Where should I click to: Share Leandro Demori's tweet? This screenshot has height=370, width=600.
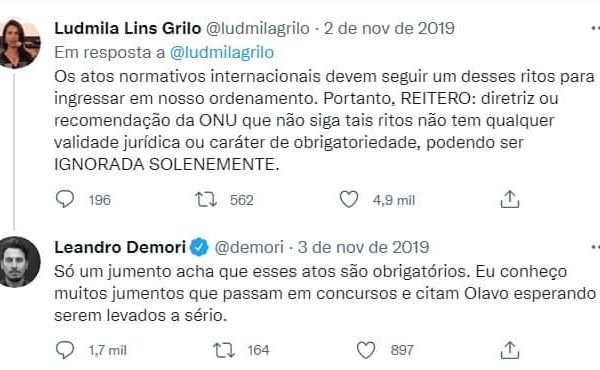(510, 349)
